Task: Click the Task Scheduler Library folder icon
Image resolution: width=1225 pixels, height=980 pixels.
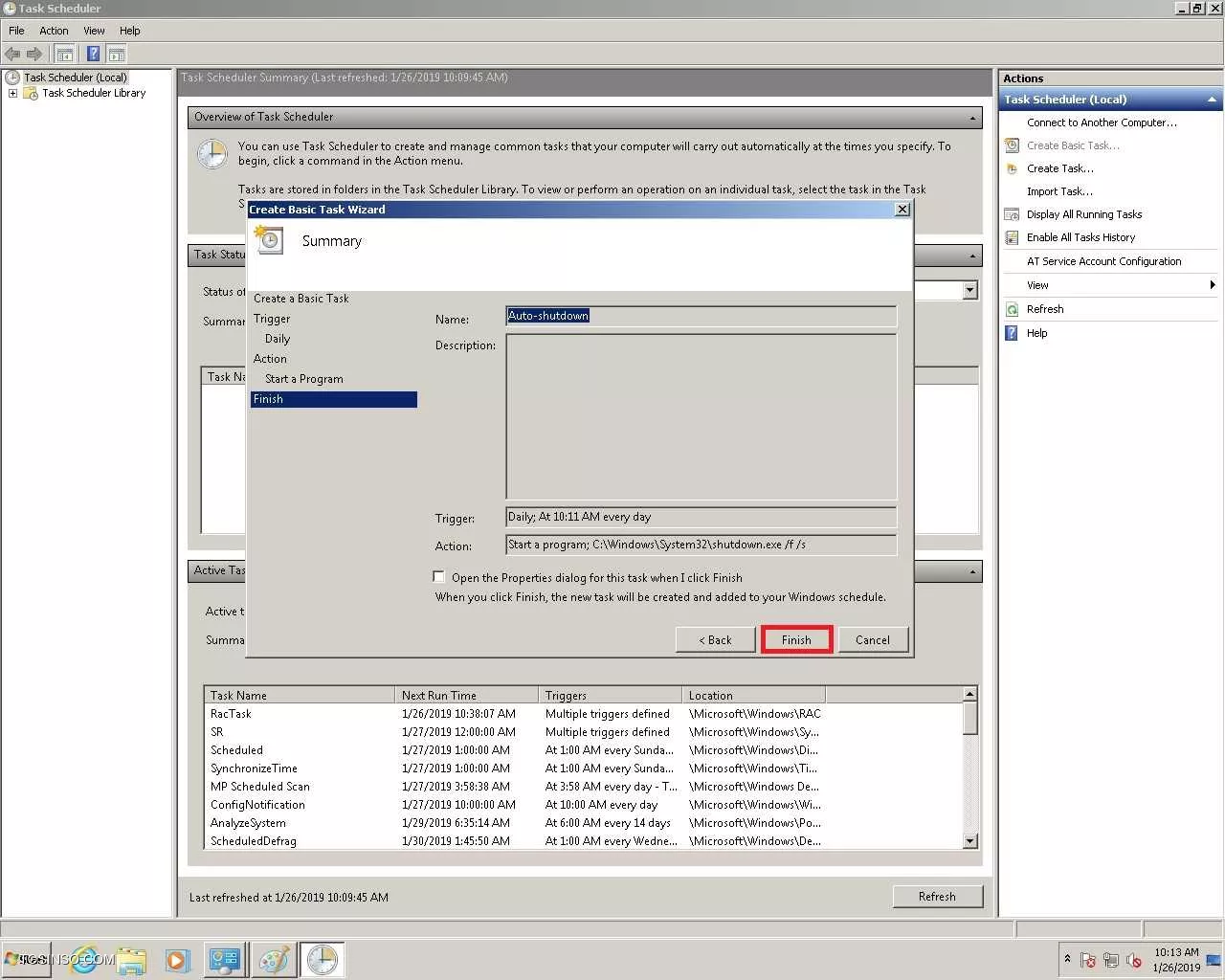Action: coord(31,94)
